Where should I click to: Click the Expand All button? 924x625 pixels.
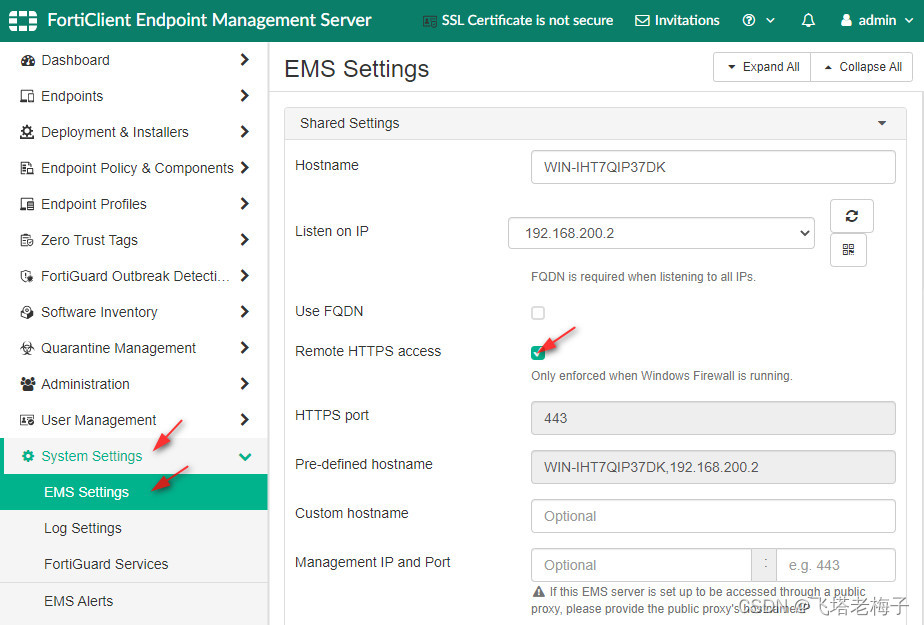pyautogui.click(x=762, y=67)
